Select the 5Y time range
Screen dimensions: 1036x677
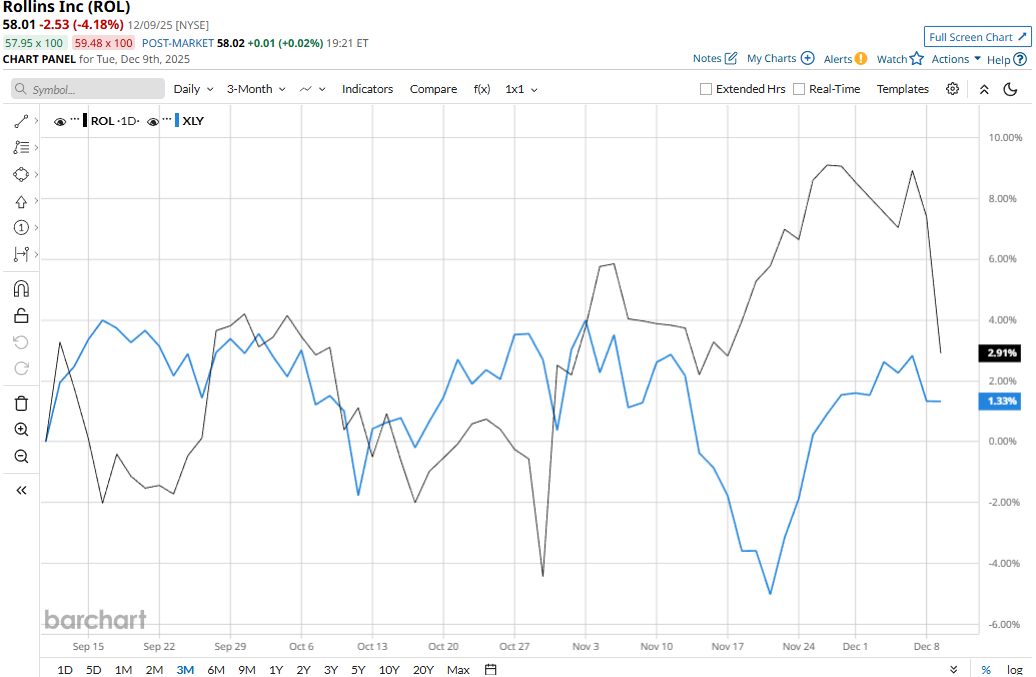358,670
